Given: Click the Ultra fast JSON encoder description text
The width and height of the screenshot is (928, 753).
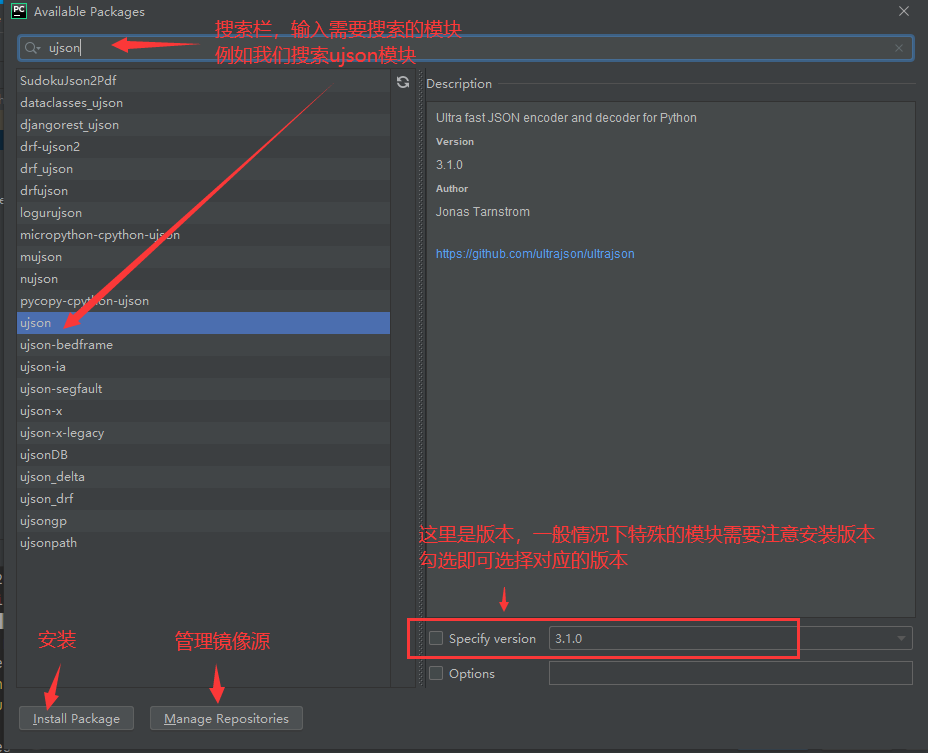Looking at the screenshot, I should pyautogui.click(x=566, y=118).
